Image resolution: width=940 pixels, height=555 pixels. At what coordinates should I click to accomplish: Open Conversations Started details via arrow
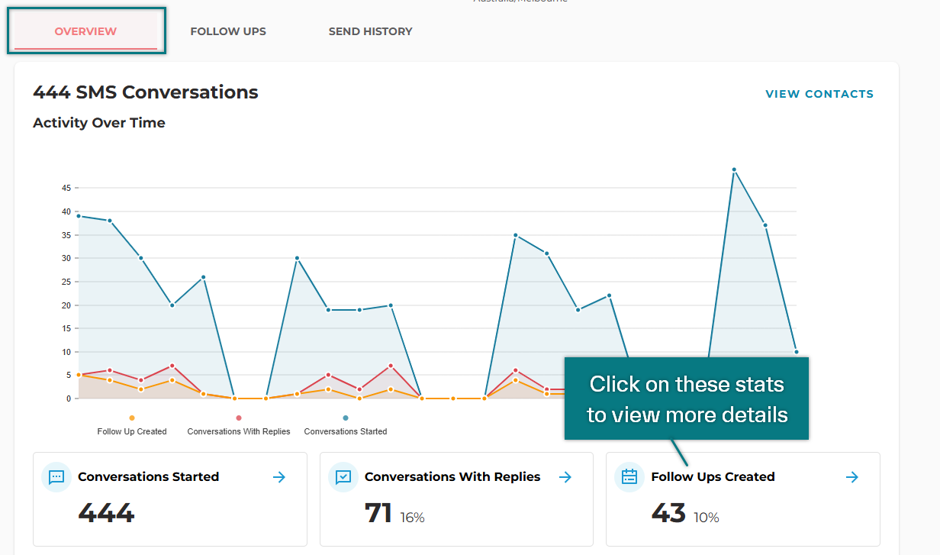pos(279,477)
